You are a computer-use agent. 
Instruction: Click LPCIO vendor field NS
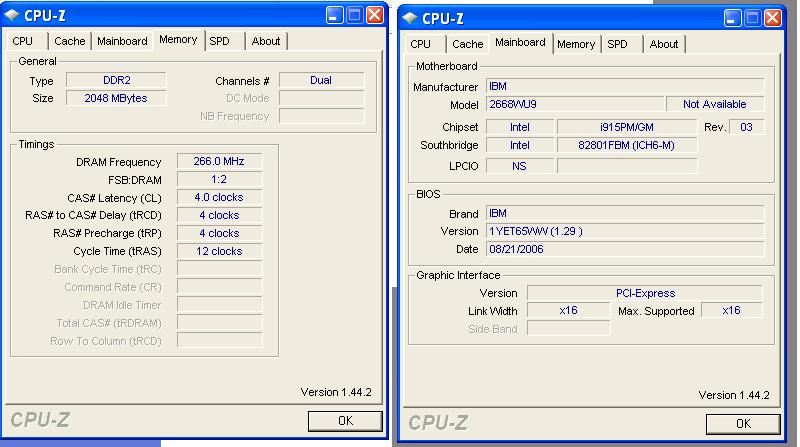pos(520,166)
